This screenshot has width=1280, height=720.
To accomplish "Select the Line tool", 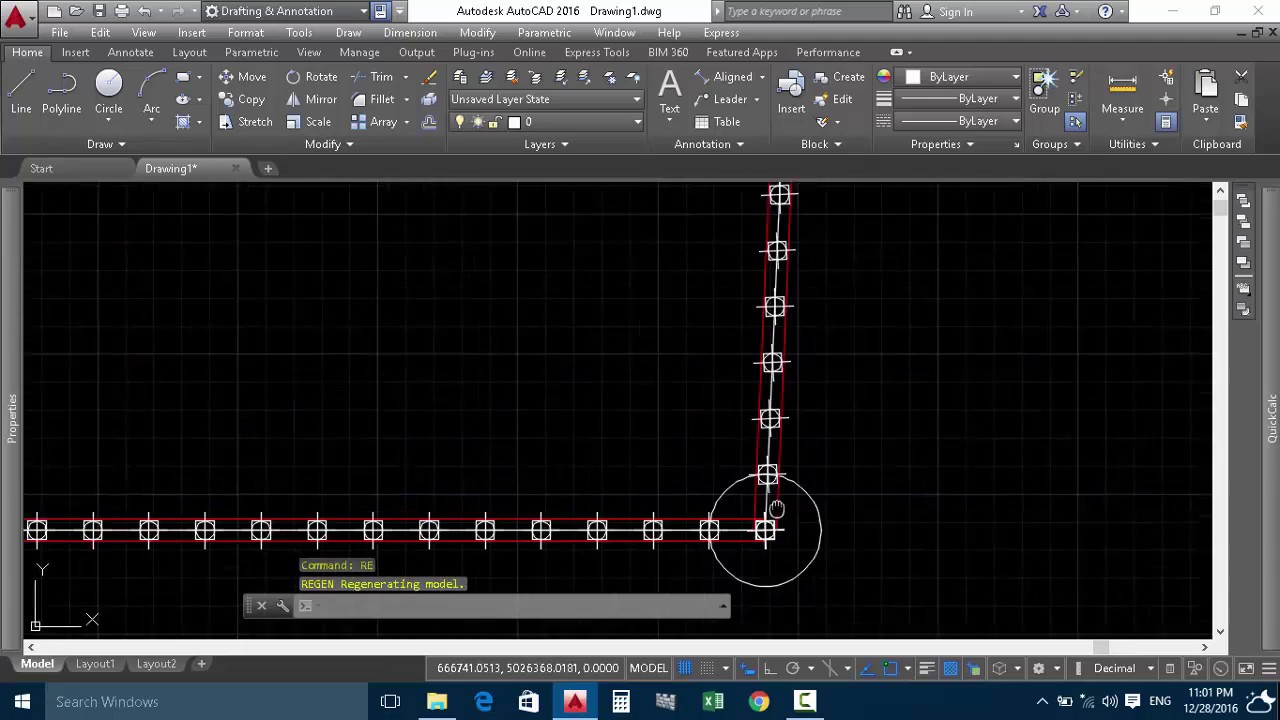I will [21, 93].
